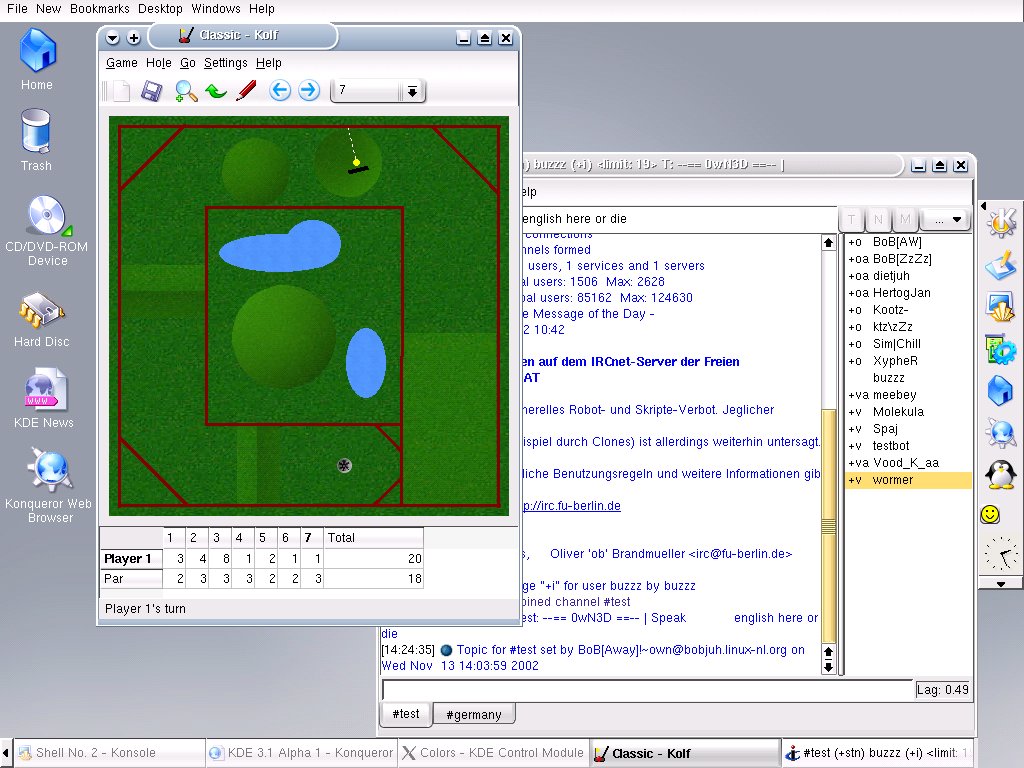This screenshot has width=1024, height=768.
Task: Go to next hole with blue right arrow
Action: point(309,90)
